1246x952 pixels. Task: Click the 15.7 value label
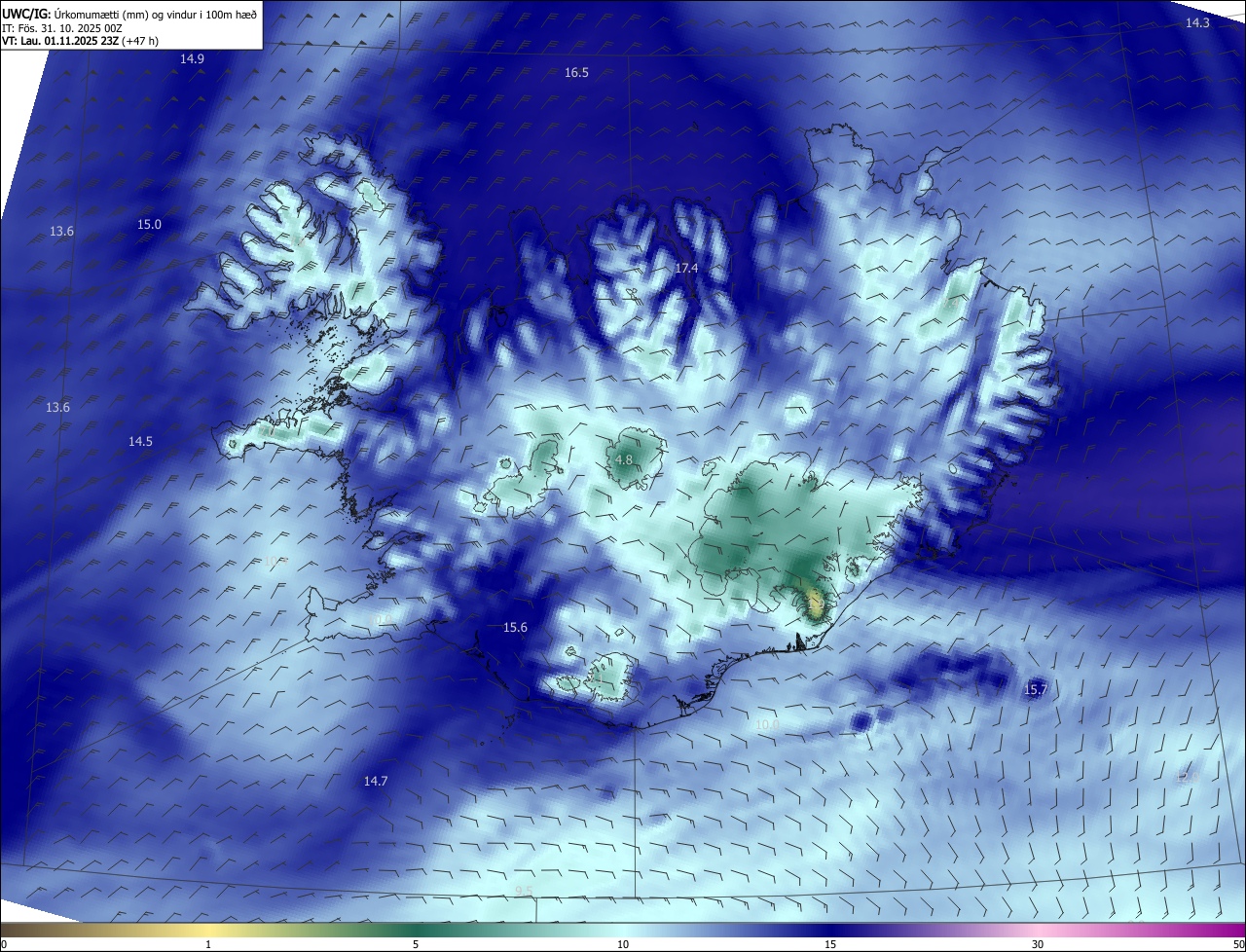[x=1036, y=690]
